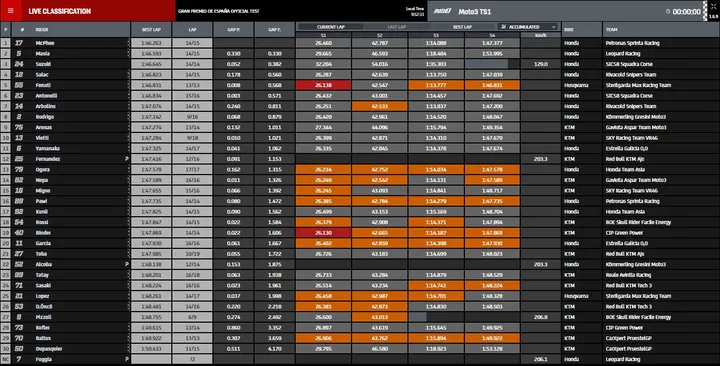Click Antonelli's best lap 1:46.834
The height and width of the screenshot is (366, 720).
click(x=151, y=96)
